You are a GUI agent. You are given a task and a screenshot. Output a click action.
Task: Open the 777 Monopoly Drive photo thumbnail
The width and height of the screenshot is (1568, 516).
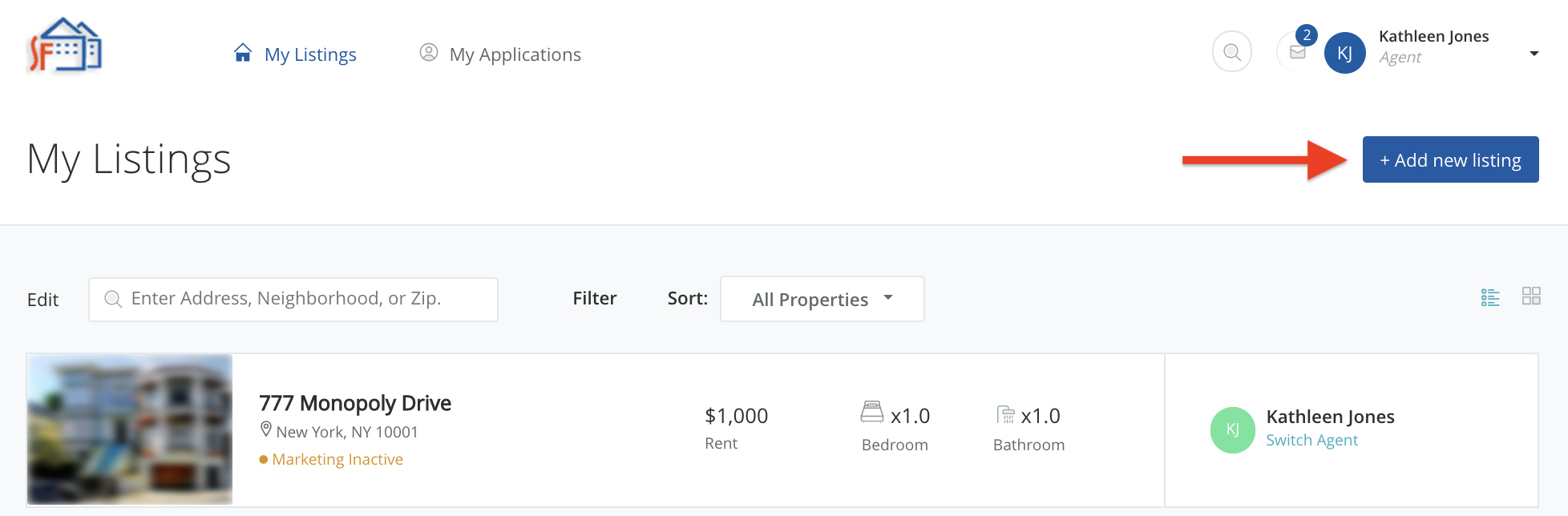pos(130,429)
